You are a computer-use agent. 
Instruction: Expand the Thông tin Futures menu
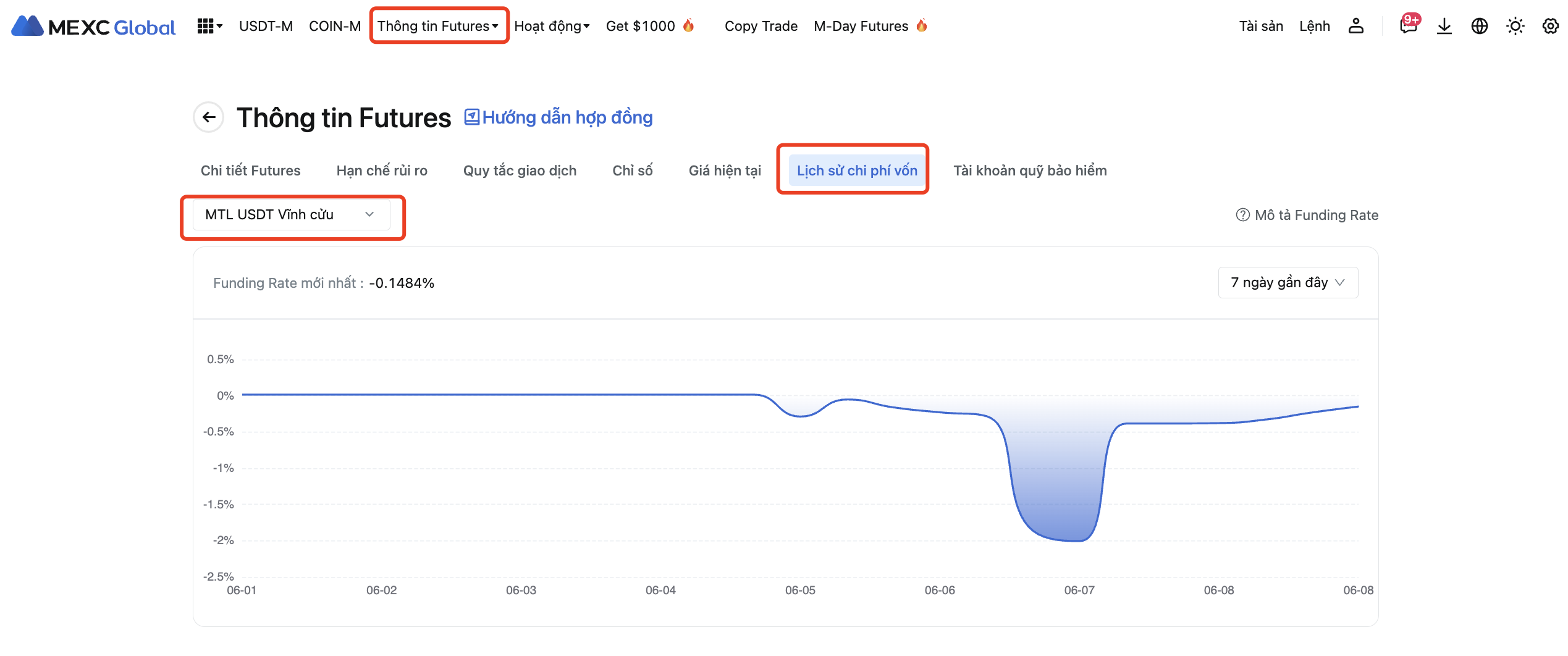pos(438,26)
